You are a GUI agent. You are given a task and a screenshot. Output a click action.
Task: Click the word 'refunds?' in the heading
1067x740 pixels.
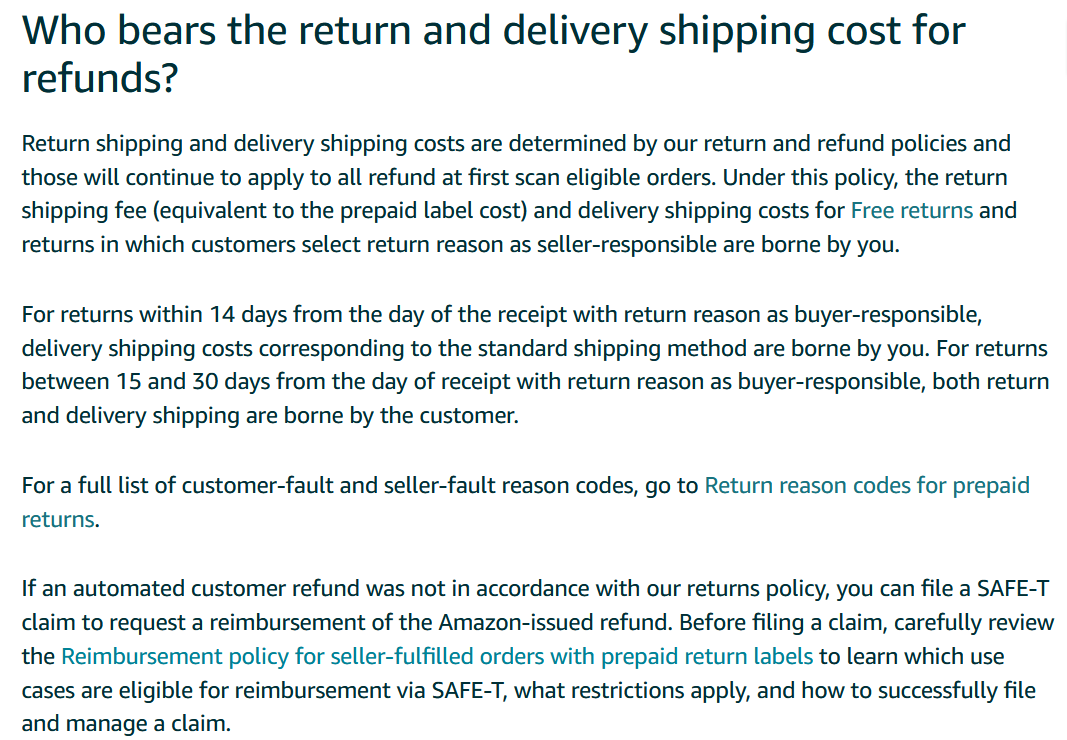100,78
